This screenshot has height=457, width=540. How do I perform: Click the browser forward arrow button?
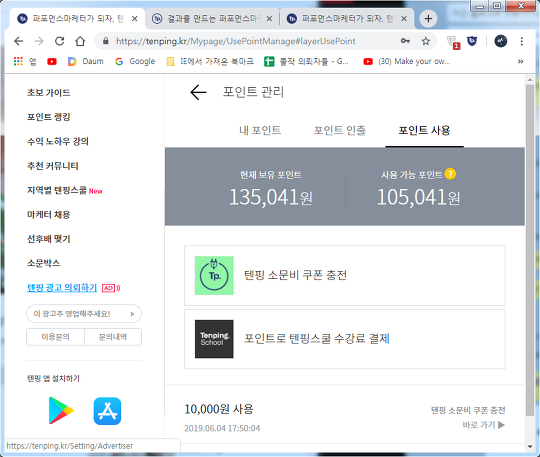[39, 41]
